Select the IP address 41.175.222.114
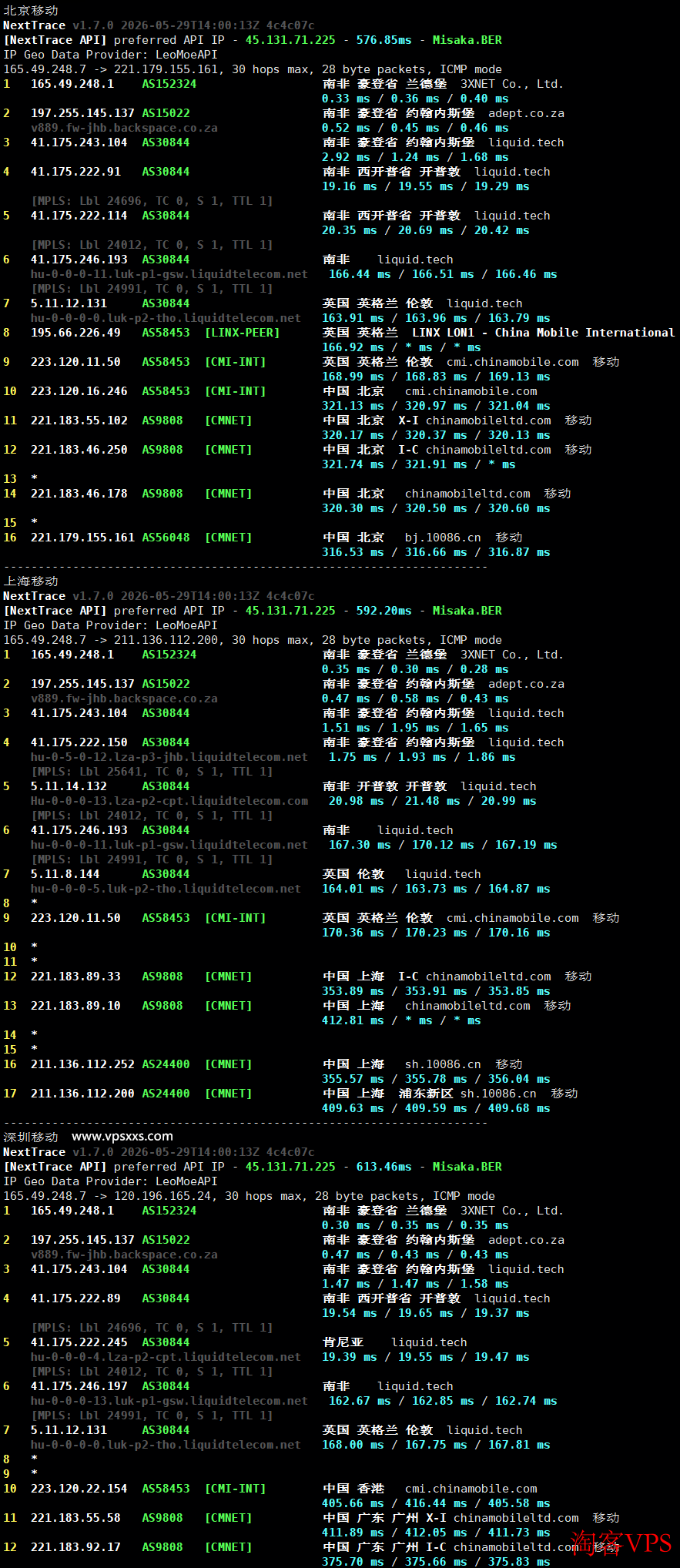Viewport: 680px width, 1568px height. [x=79, y=216]
